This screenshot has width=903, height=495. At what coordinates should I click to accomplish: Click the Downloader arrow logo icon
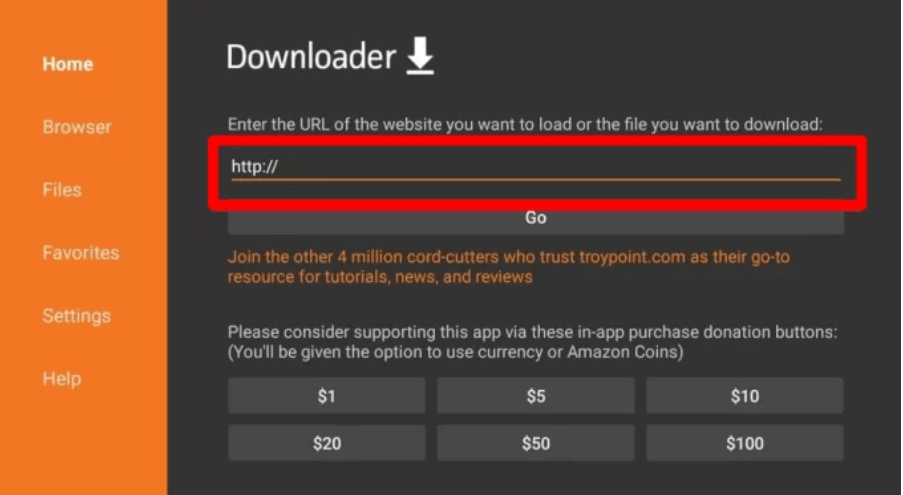420,56
